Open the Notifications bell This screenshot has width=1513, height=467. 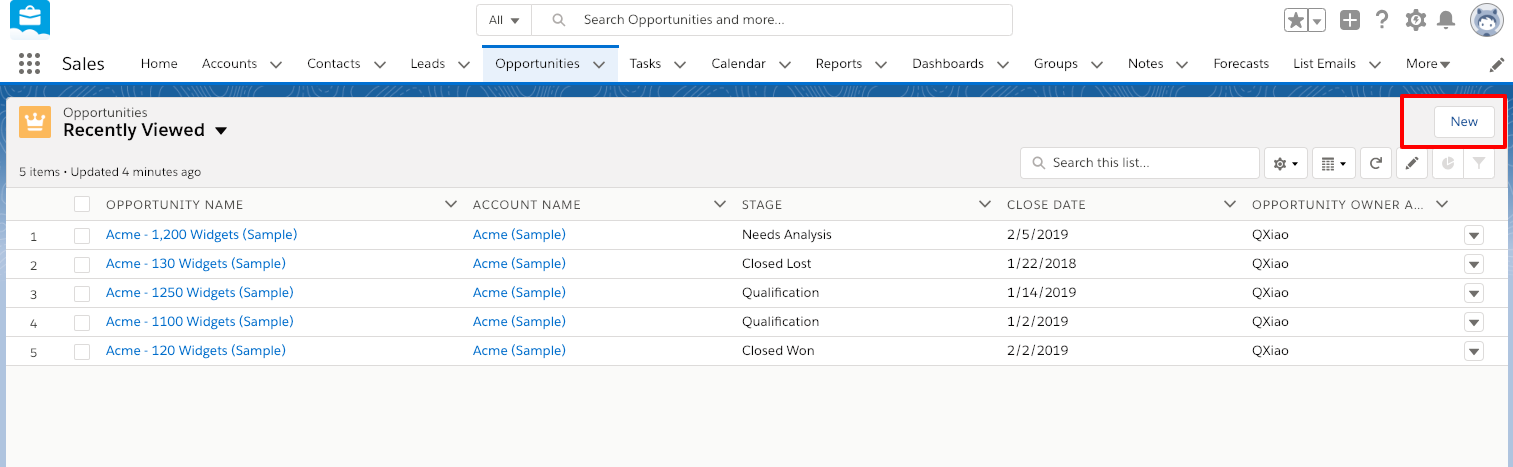point(1446,20)
